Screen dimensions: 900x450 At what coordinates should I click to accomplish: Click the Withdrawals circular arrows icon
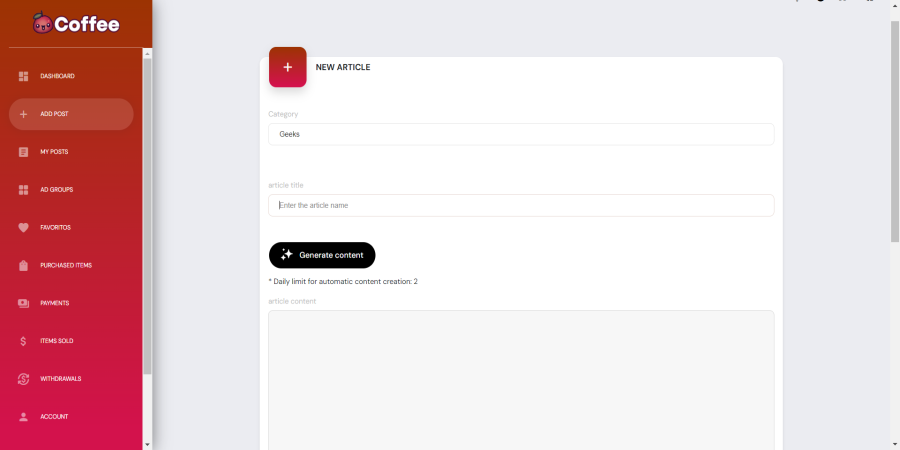click(x=24, y=379)
